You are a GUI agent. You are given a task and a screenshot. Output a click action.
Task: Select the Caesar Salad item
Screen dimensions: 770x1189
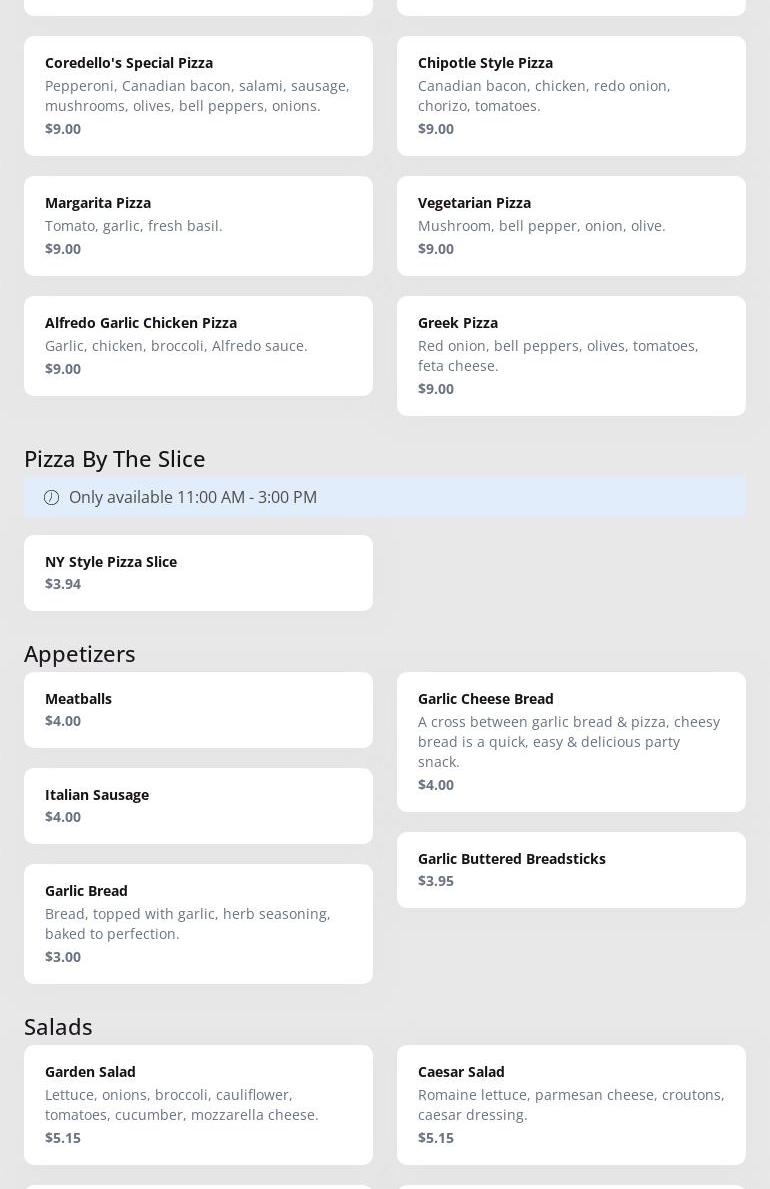tap(571, 1105)
